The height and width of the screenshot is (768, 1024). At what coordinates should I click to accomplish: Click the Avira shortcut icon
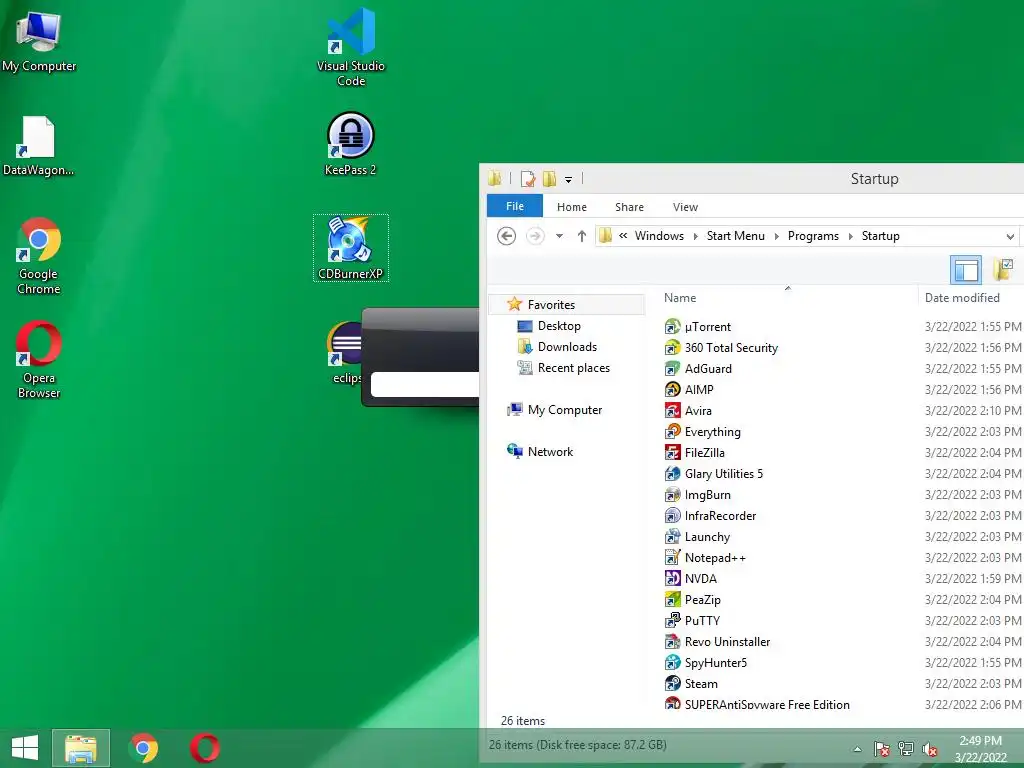click(x=673, y=411)
